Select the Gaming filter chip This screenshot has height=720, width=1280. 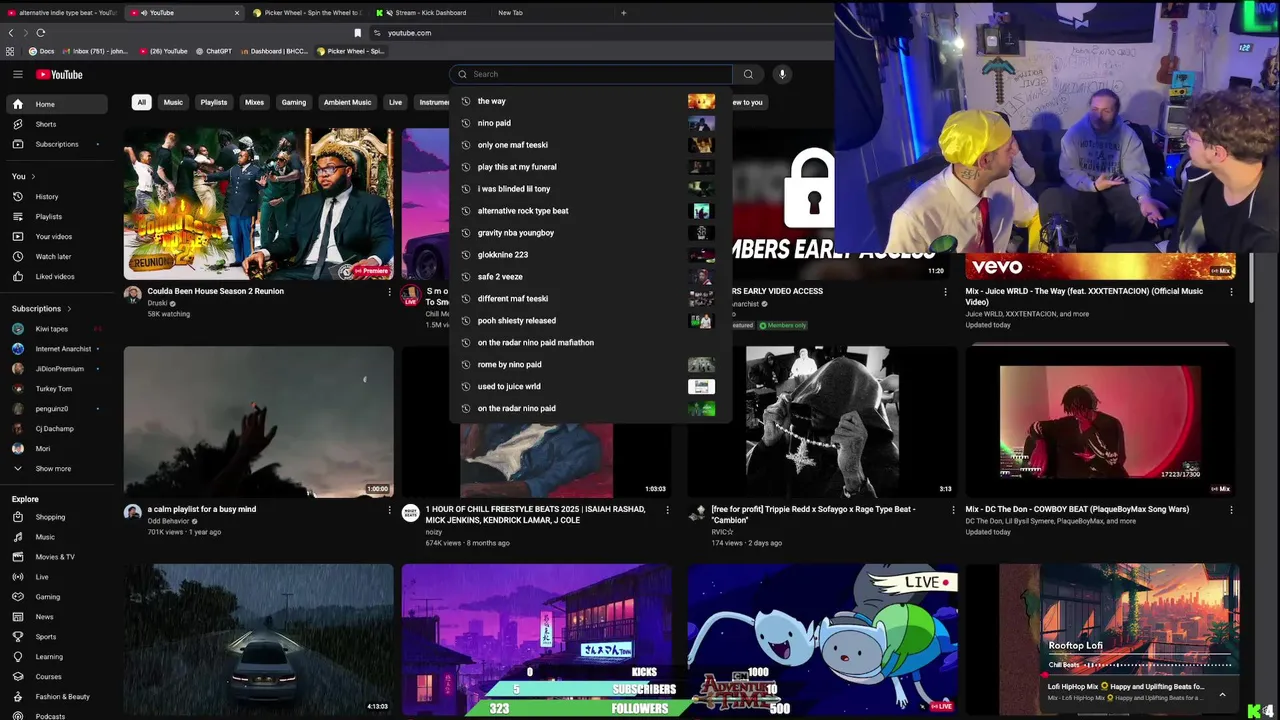tap(294, 102)
